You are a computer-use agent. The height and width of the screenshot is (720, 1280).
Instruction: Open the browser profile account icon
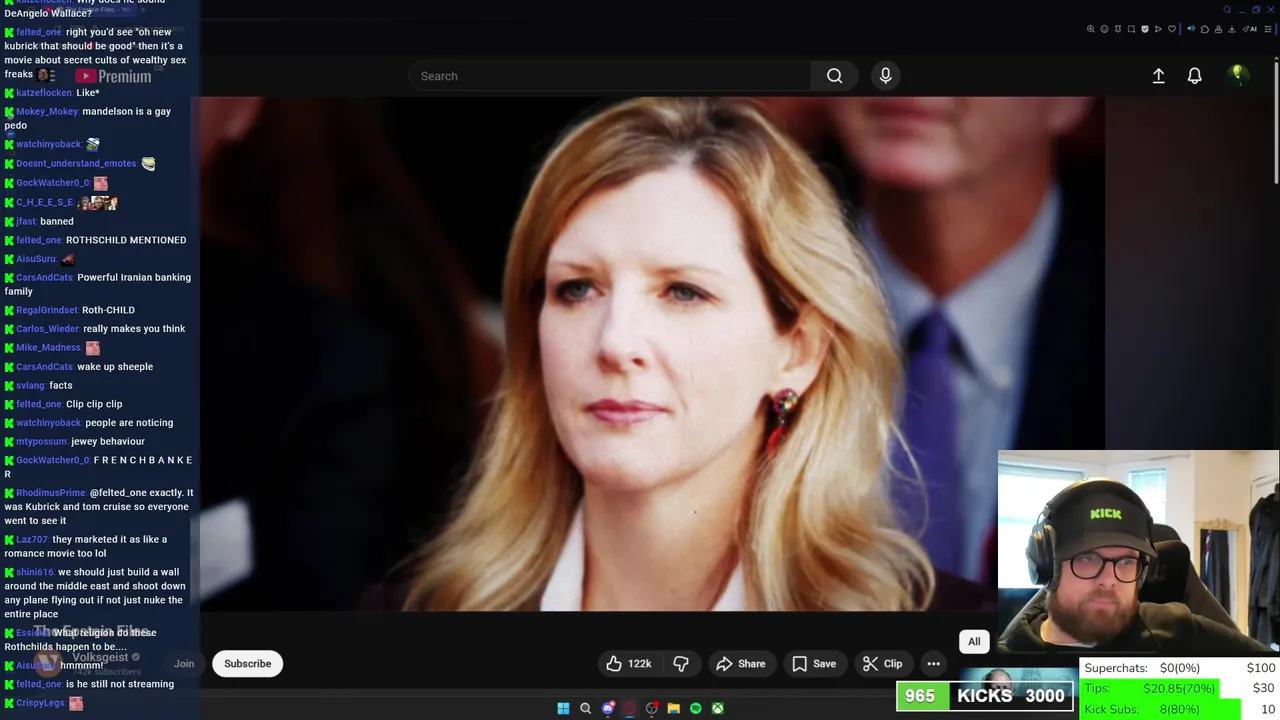pos(1218,29)
